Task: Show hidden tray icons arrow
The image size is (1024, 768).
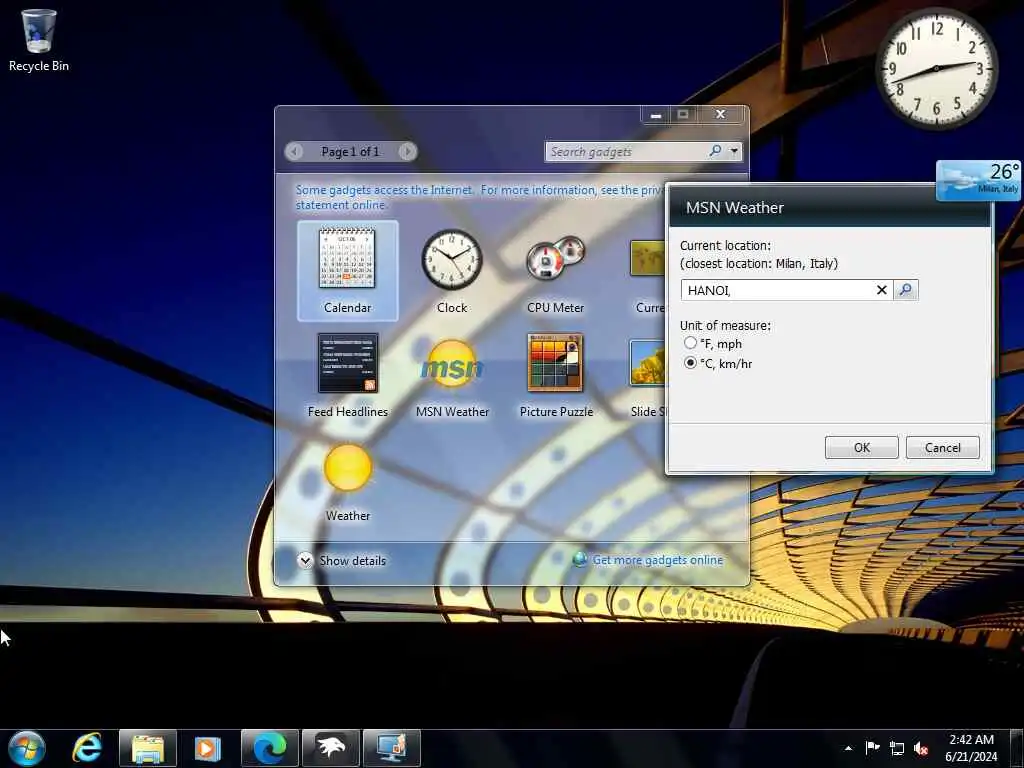Action: coord(848,748)
